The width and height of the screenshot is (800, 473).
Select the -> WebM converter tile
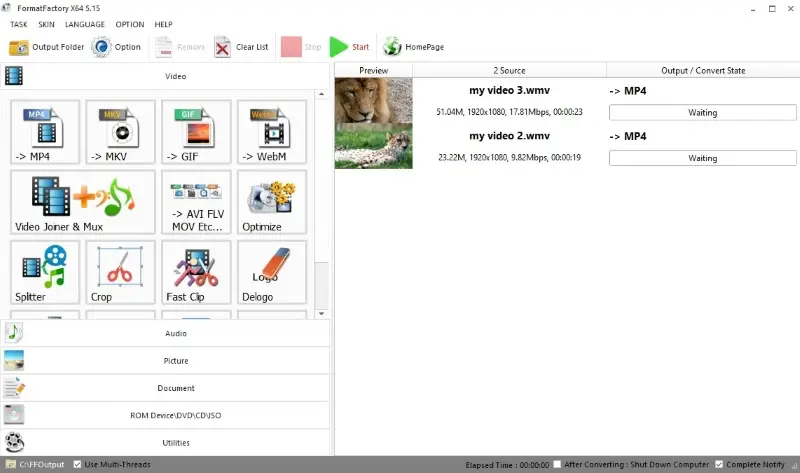tap(272, 132)
